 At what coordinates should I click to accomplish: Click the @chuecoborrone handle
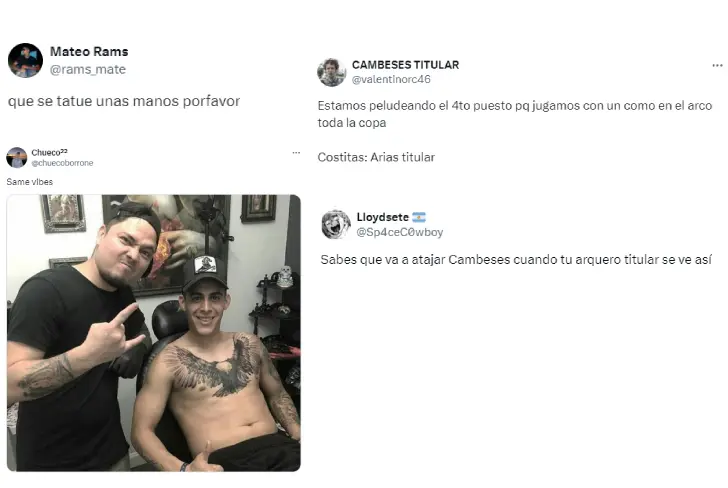click(62, 163)
